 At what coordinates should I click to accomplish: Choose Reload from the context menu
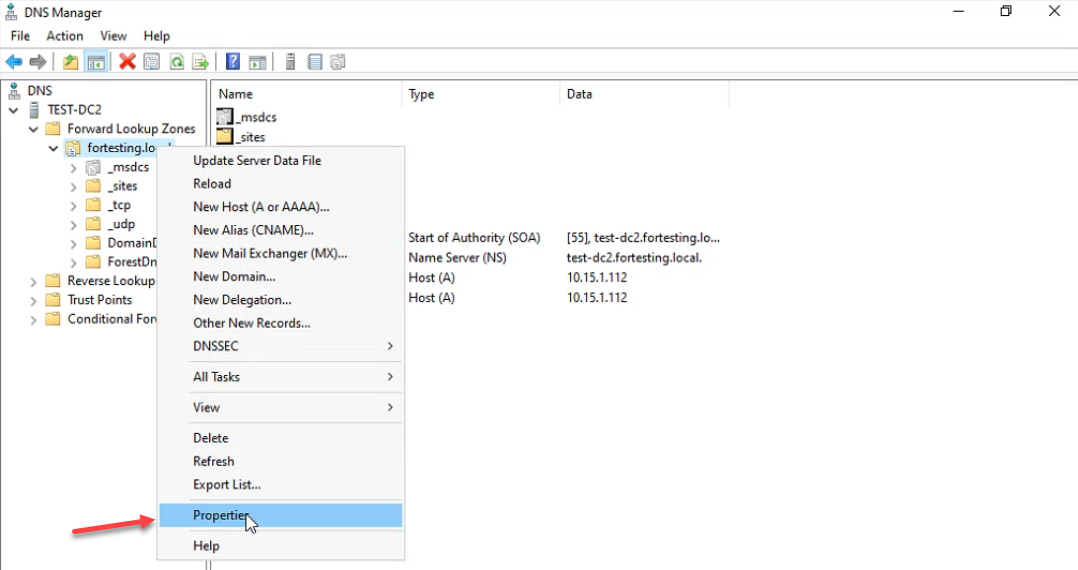(x=280, y=184)
